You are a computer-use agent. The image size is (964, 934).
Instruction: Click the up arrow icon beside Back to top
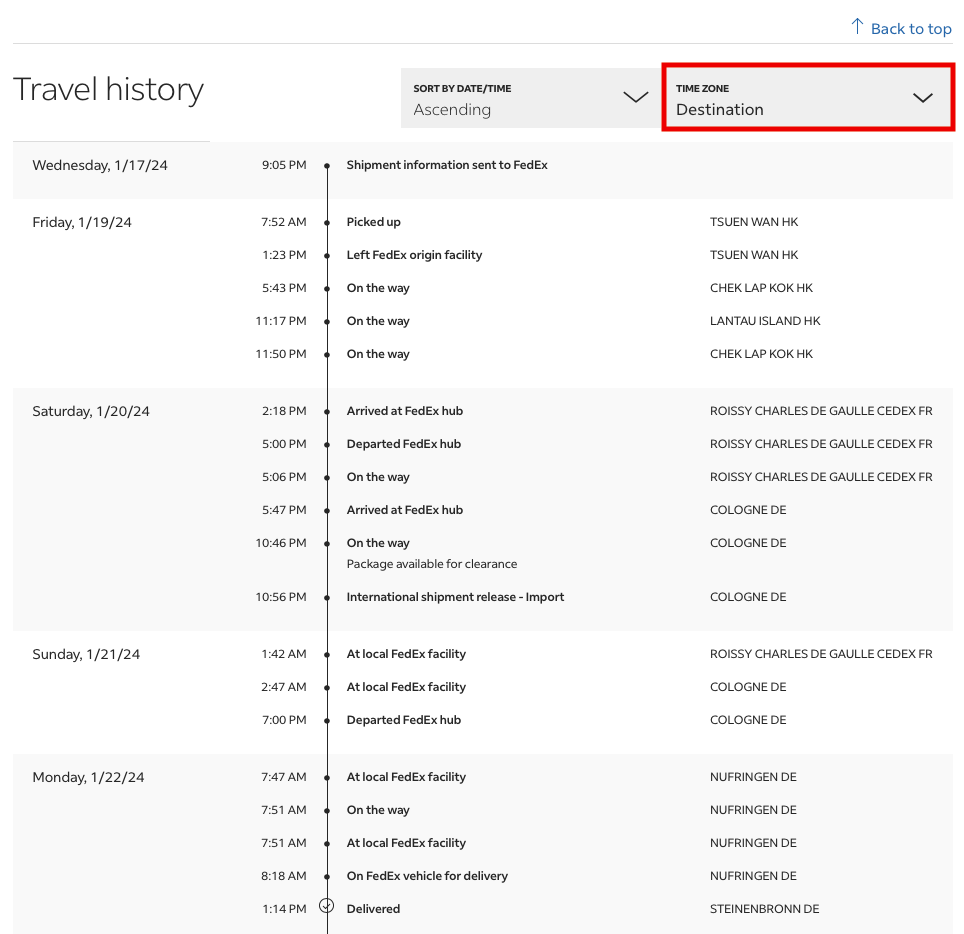tap(857, 27)
